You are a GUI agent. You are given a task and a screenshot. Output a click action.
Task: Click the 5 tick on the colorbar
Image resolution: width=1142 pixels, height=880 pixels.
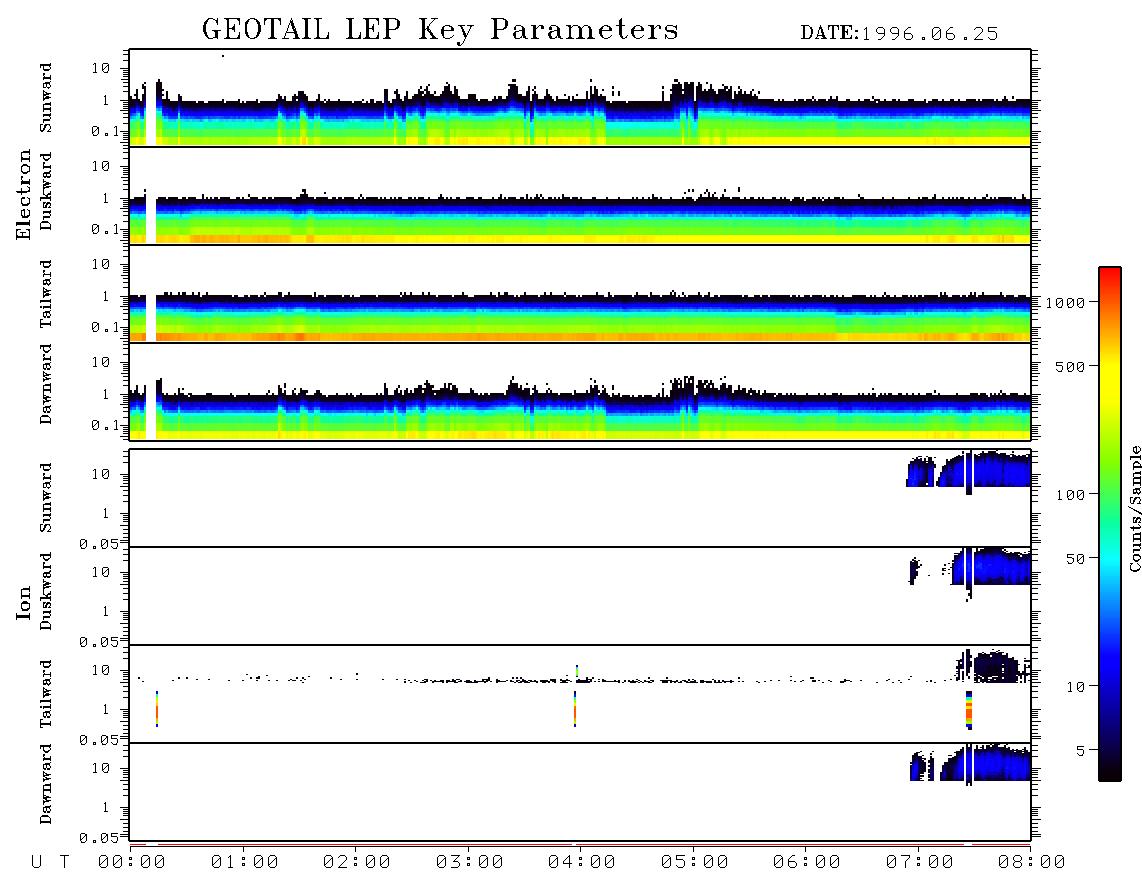click(1081, 751)
